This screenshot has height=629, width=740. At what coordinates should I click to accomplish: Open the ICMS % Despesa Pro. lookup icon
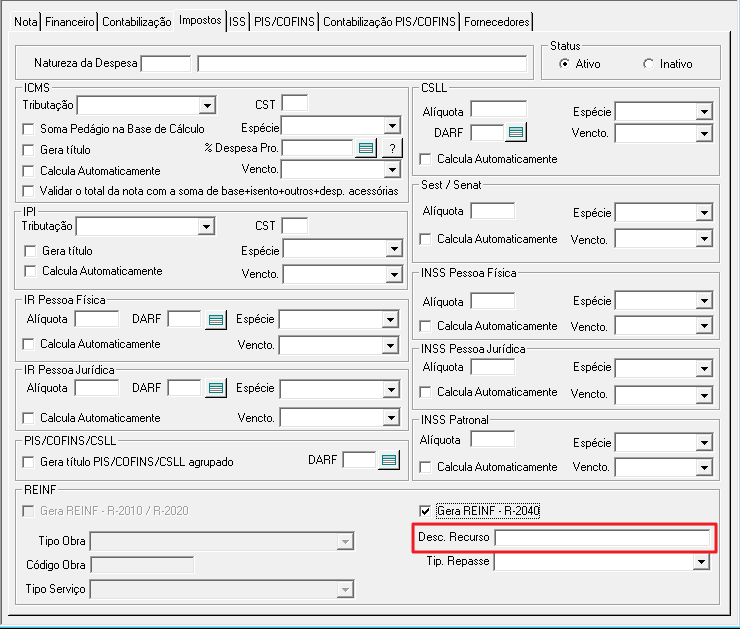[x=365, y=148]
